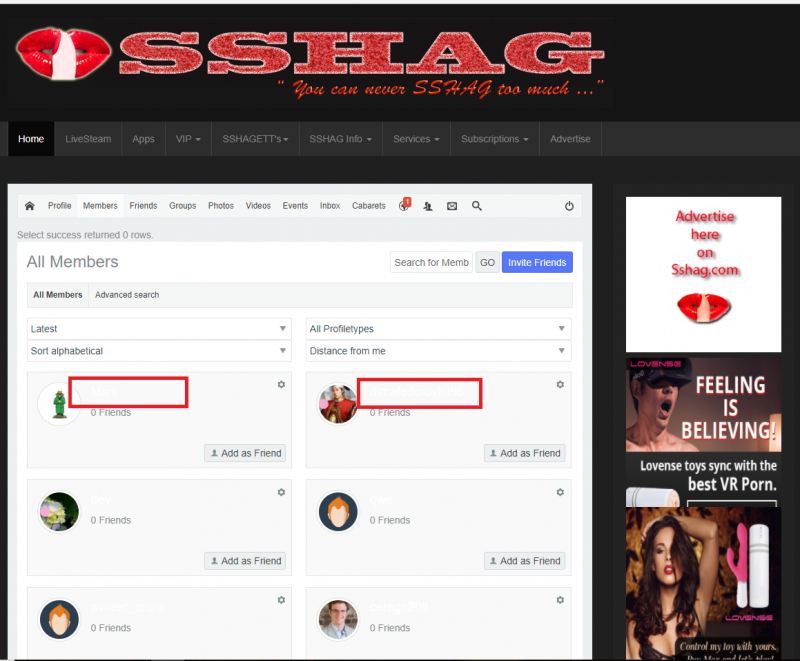
Task: Open gear options on qwe's card
Action: coord(560,492)
